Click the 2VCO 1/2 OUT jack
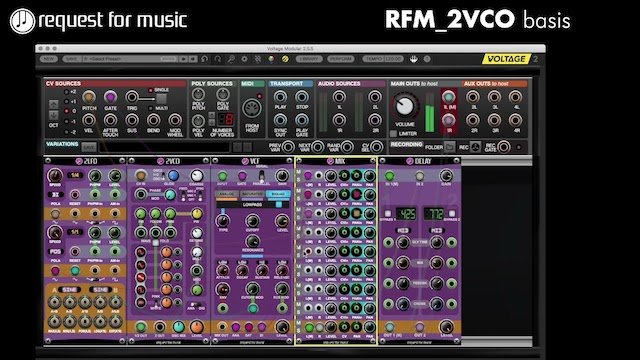This screenshot has width=640, height=360. (x=141, y=327)
